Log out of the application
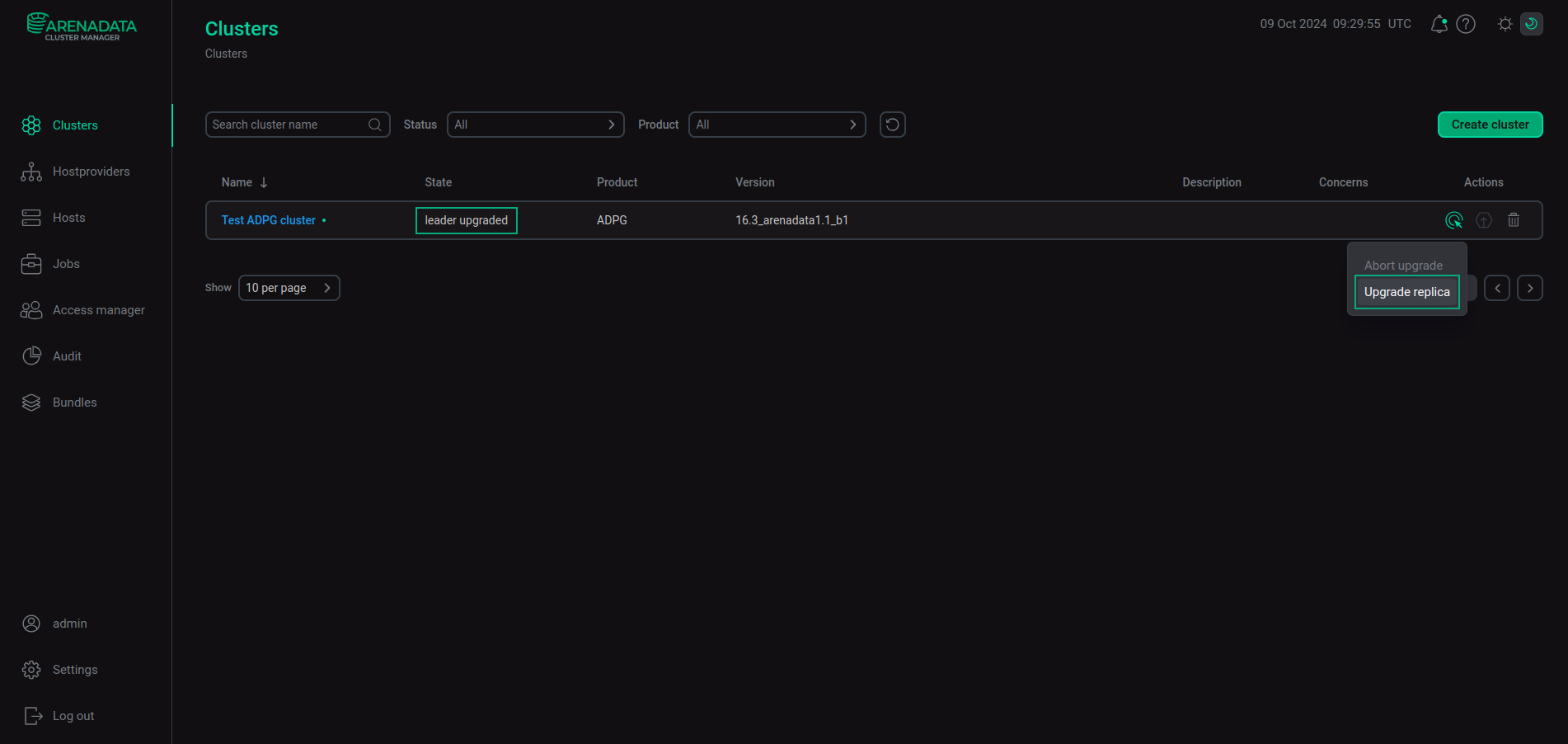1568x744 pixels. point(59,716)
